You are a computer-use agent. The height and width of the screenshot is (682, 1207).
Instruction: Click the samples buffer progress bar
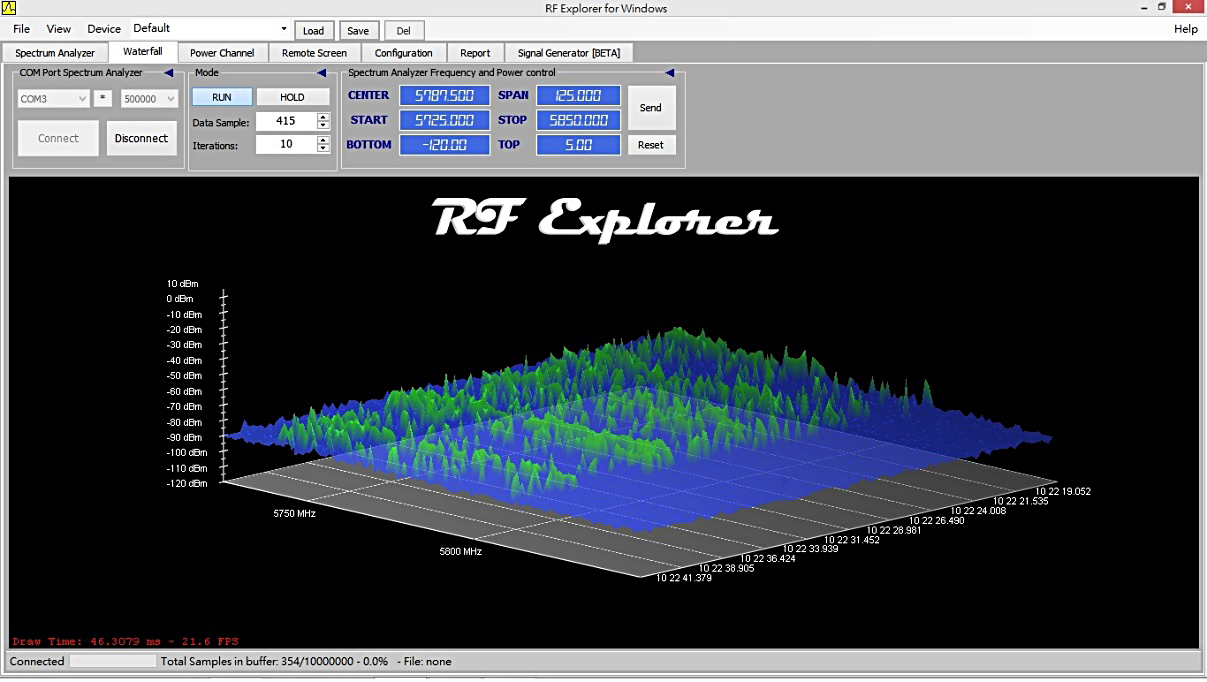tap(112, 661)
